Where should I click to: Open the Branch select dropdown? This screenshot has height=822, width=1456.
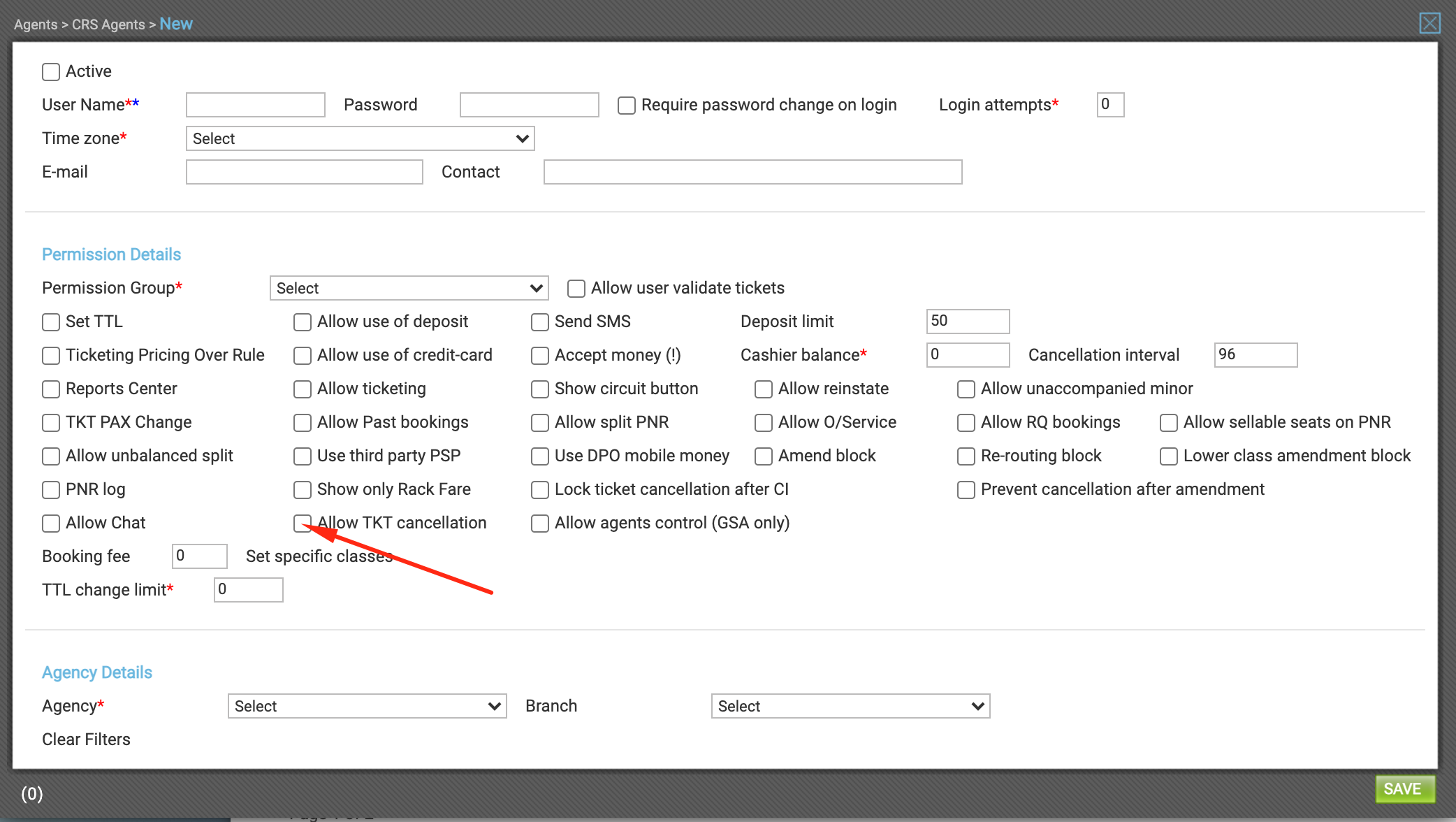851,706
